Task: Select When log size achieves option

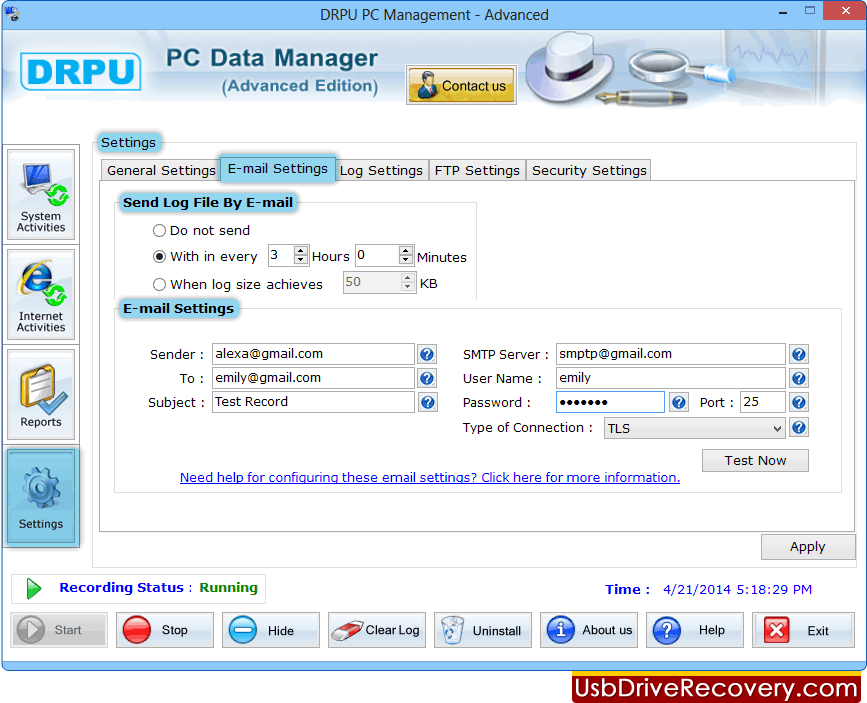Action: (x=159, y=284)
